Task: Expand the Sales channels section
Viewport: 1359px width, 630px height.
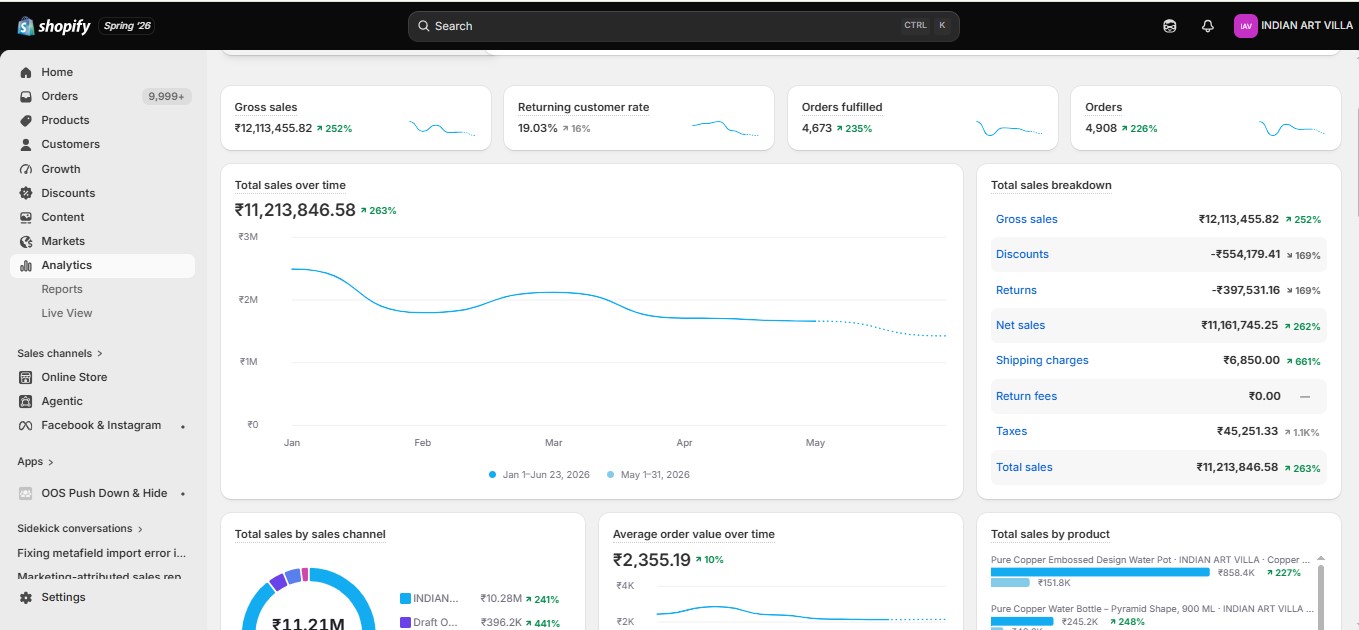Action: tap(60, 353)
